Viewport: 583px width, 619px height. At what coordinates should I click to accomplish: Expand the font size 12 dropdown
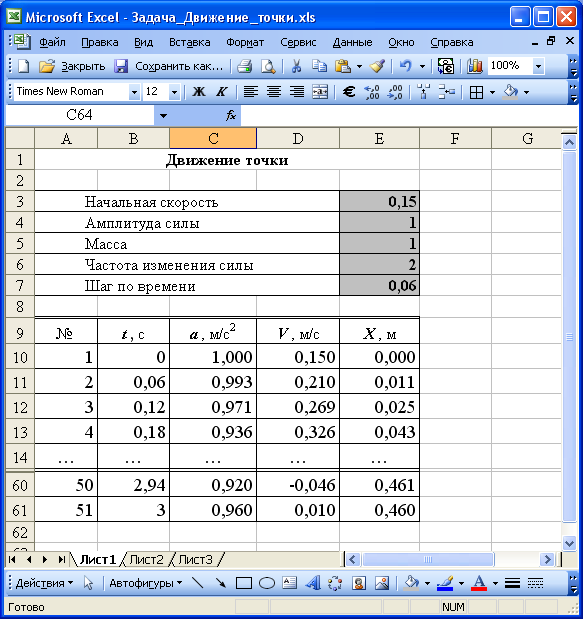[174, 92]
